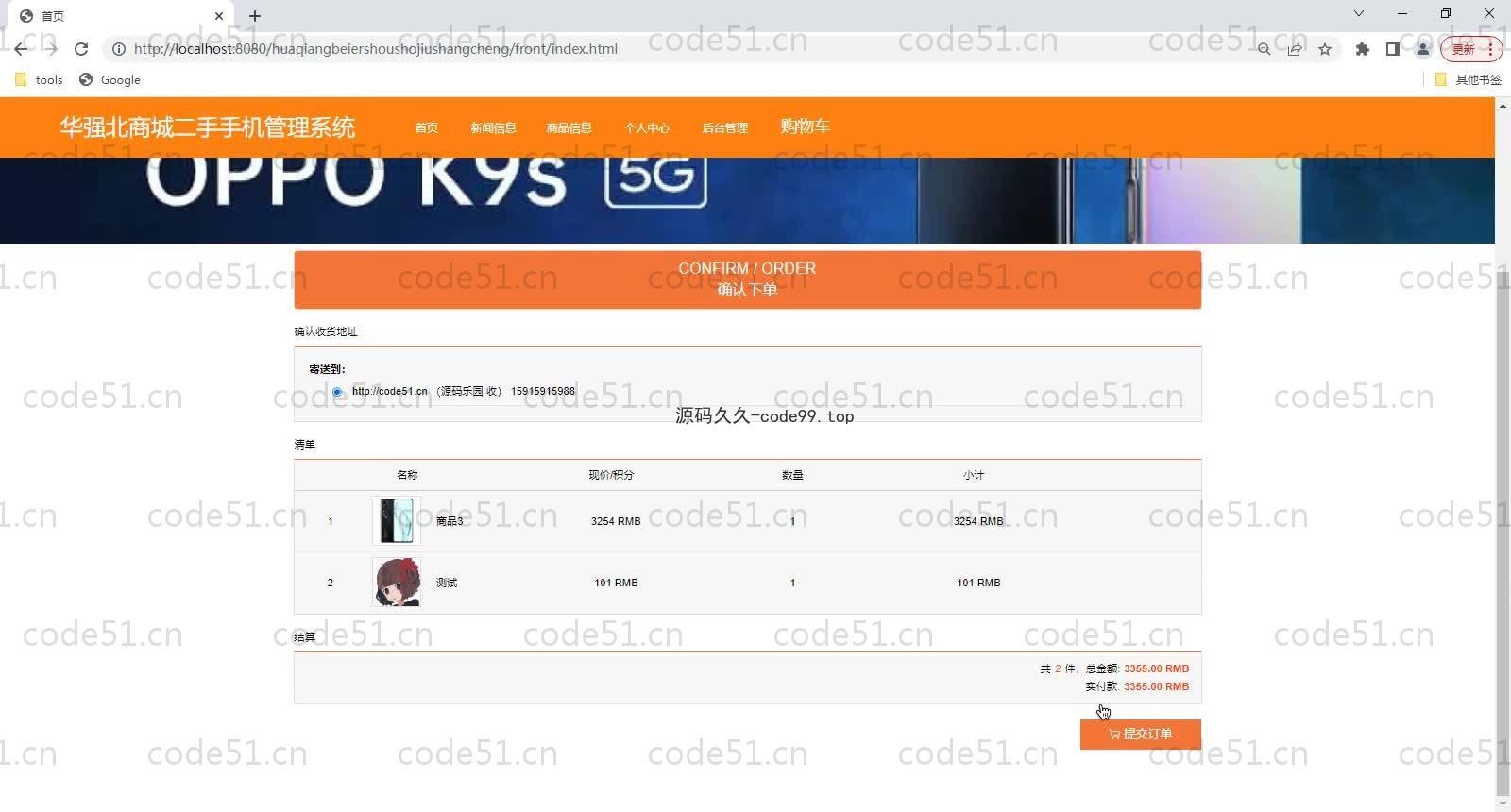Viewport: 1511px width, 812px height.
Task: Click the 数量 column header
Action: [792, 475]
